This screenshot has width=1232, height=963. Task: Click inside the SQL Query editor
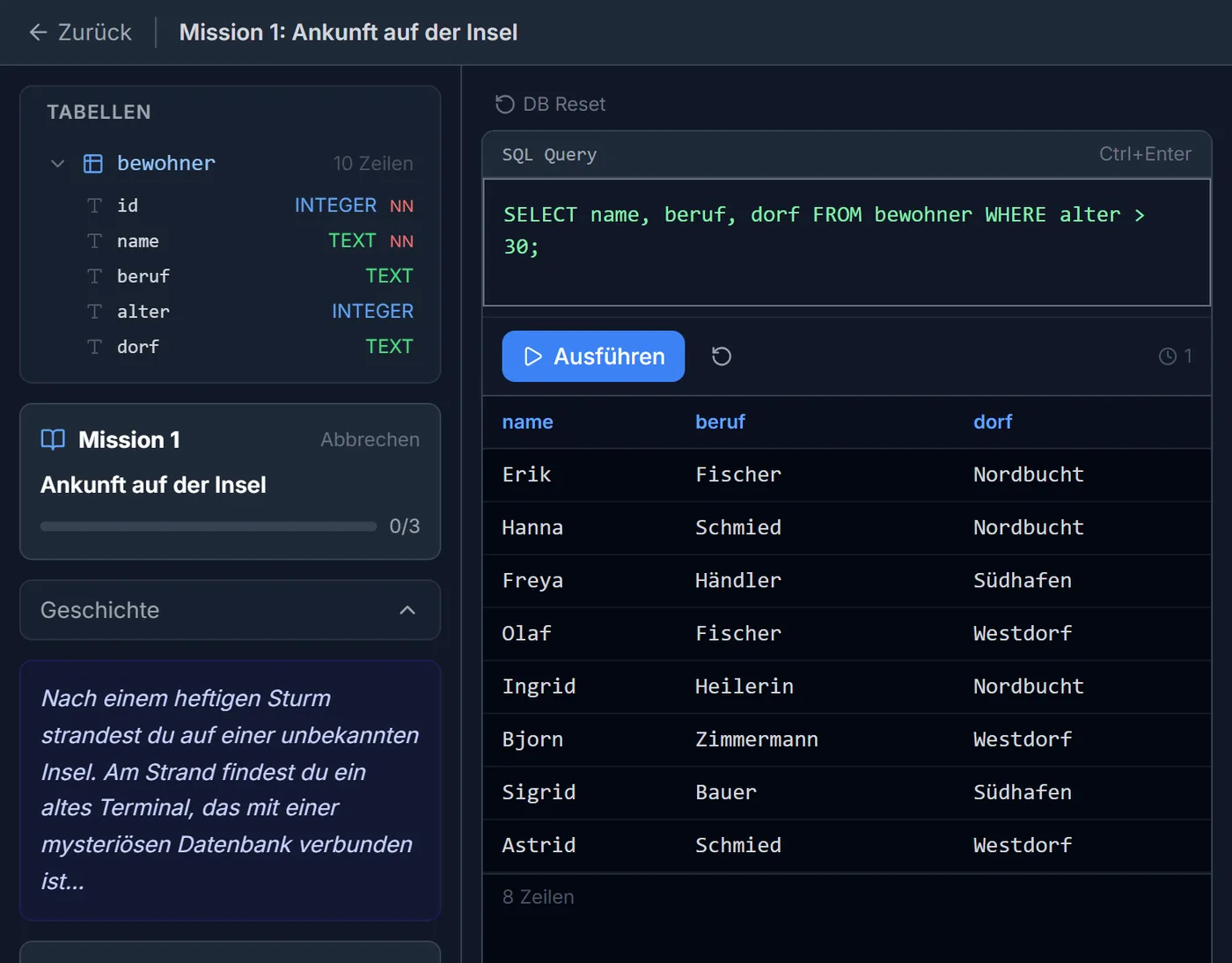click(847, 243)
